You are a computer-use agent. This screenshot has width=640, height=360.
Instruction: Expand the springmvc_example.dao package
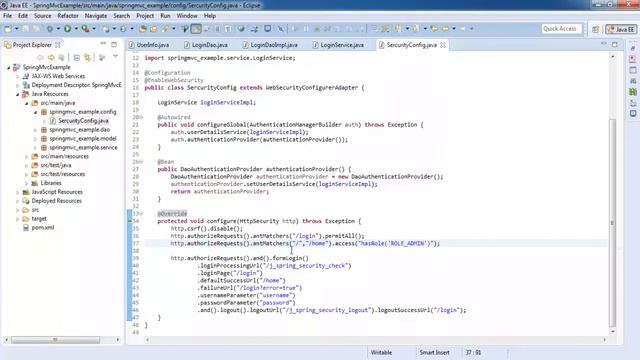(36, 130)
